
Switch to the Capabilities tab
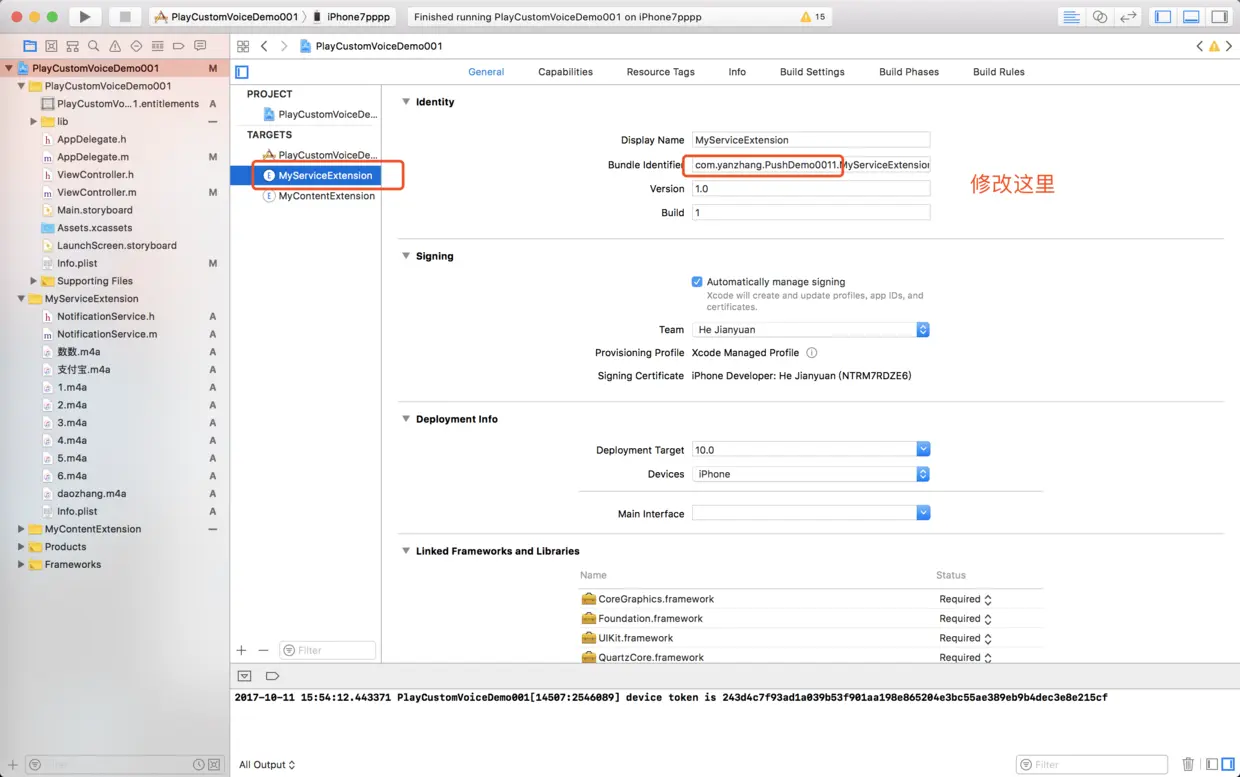coord(565,72)
